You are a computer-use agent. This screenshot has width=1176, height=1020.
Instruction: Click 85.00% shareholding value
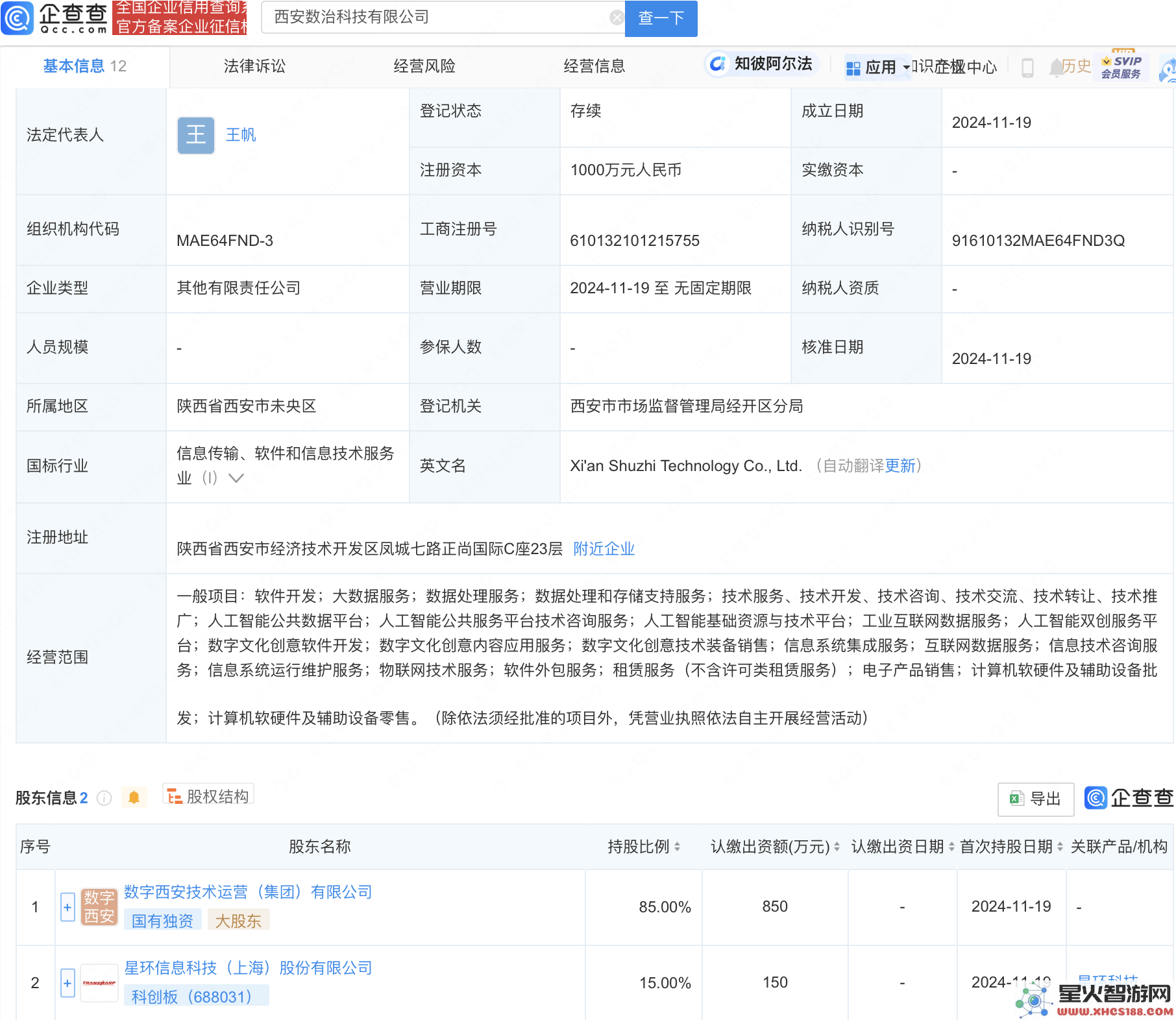[665, 907]
